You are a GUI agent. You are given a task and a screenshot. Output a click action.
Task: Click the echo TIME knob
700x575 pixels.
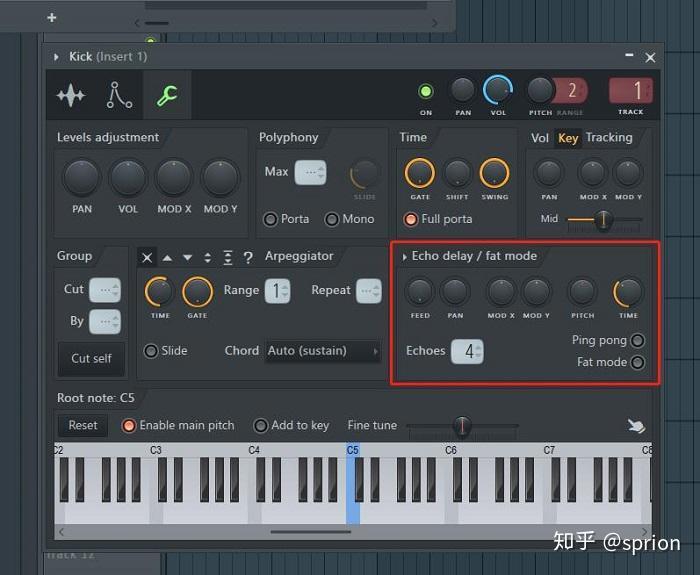[628, 292]
